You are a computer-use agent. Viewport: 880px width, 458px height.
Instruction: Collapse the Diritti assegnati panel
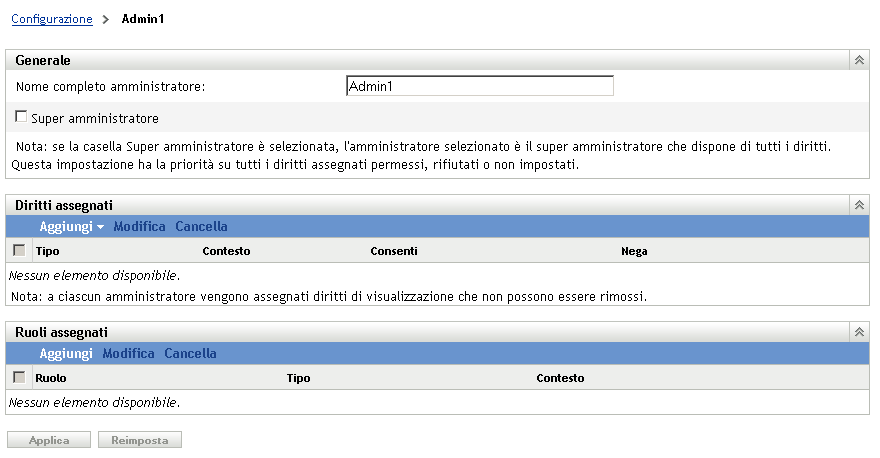point(858,204)
